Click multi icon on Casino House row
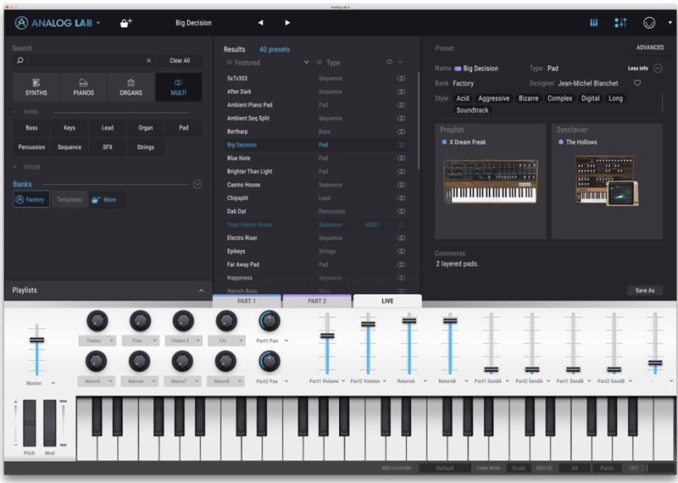678x483 pixels. point(401,185)
